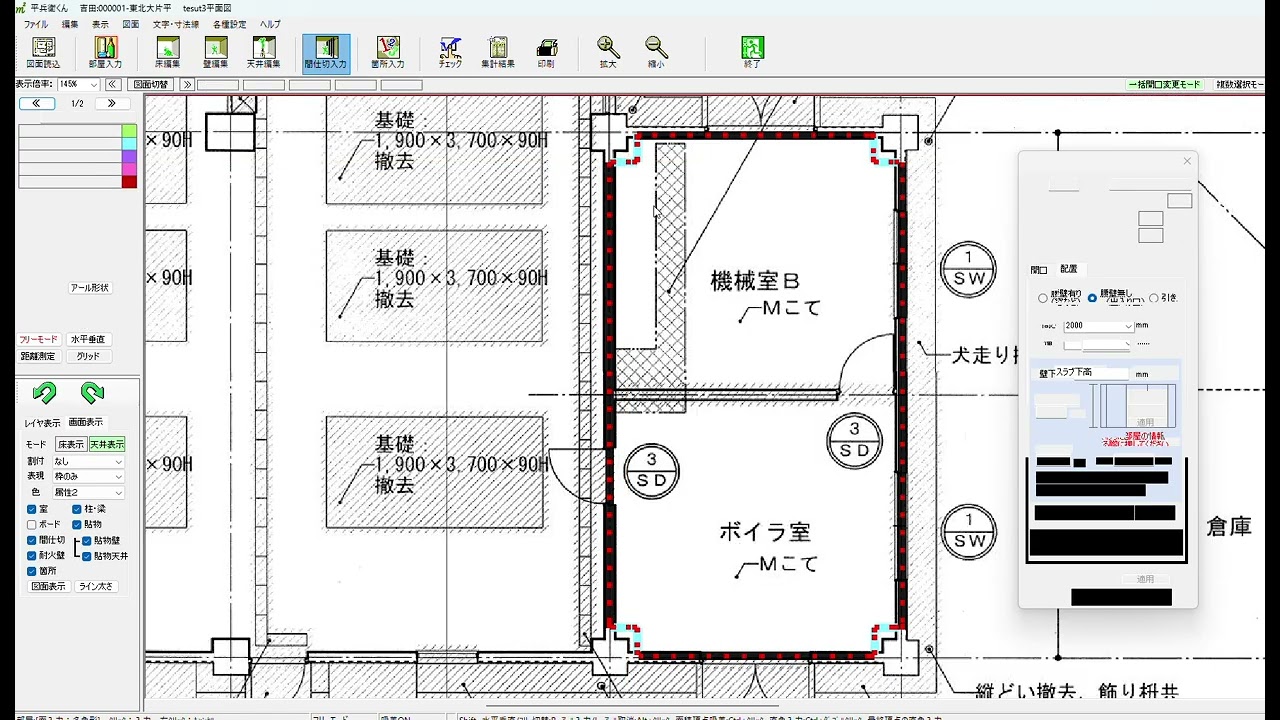Viewport: 1280px width, 720px height.
Task: Click the フリーモード button
Action: coord(39,340)
